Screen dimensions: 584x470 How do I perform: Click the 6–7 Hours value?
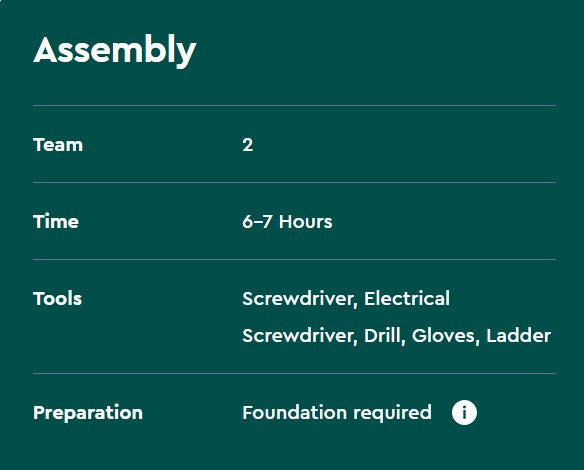click(287, 222)
